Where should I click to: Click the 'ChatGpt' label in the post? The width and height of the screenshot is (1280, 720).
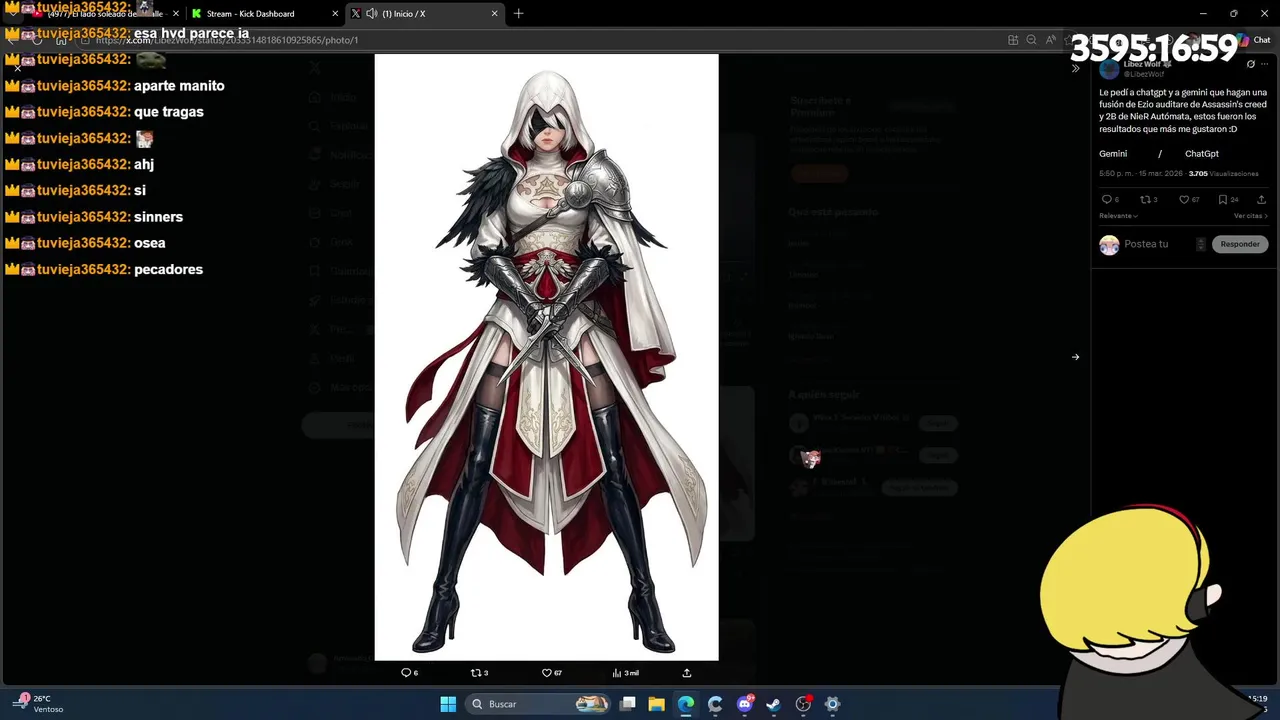(1202, 154)
